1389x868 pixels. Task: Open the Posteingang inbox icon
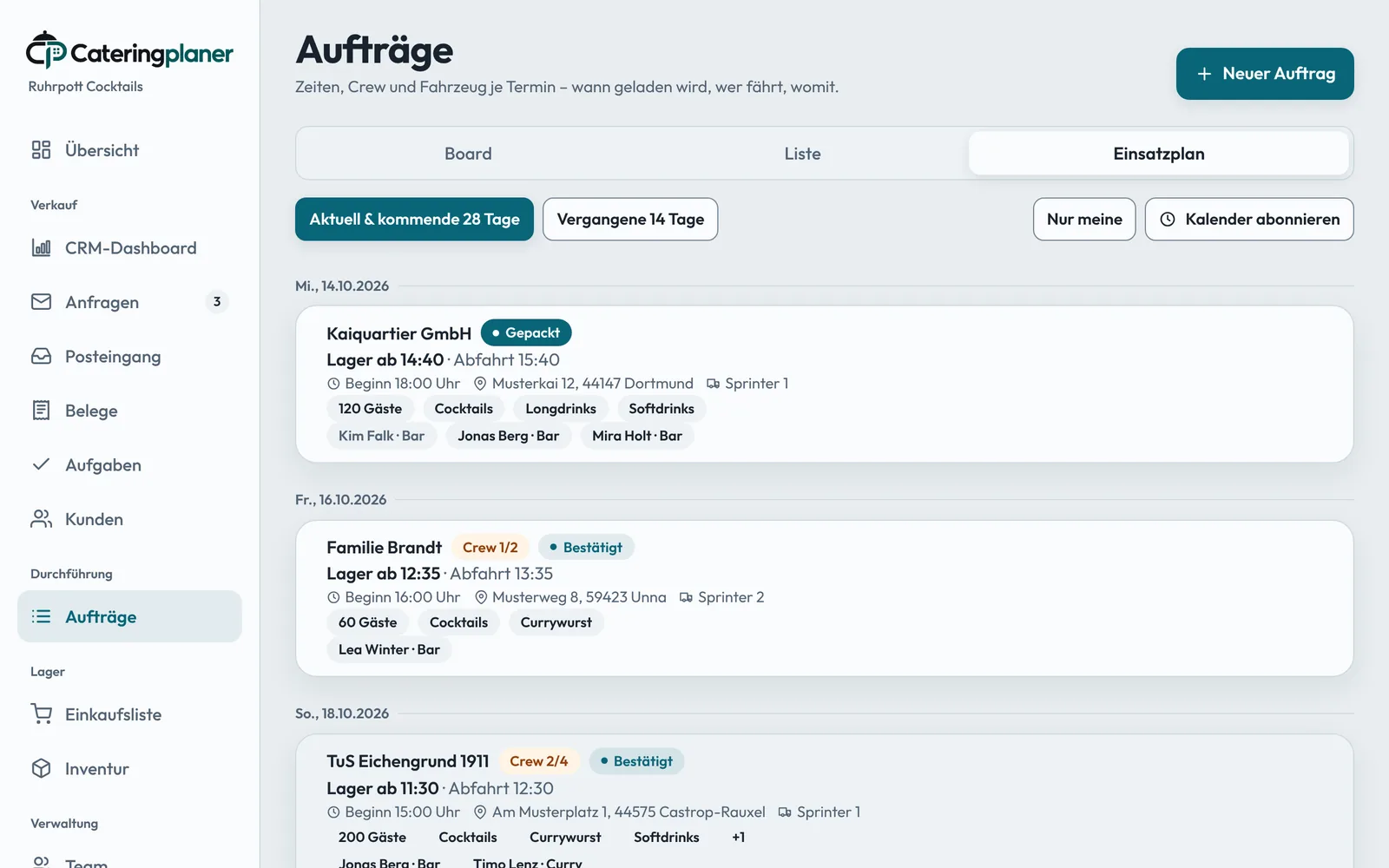click(41, 357)
